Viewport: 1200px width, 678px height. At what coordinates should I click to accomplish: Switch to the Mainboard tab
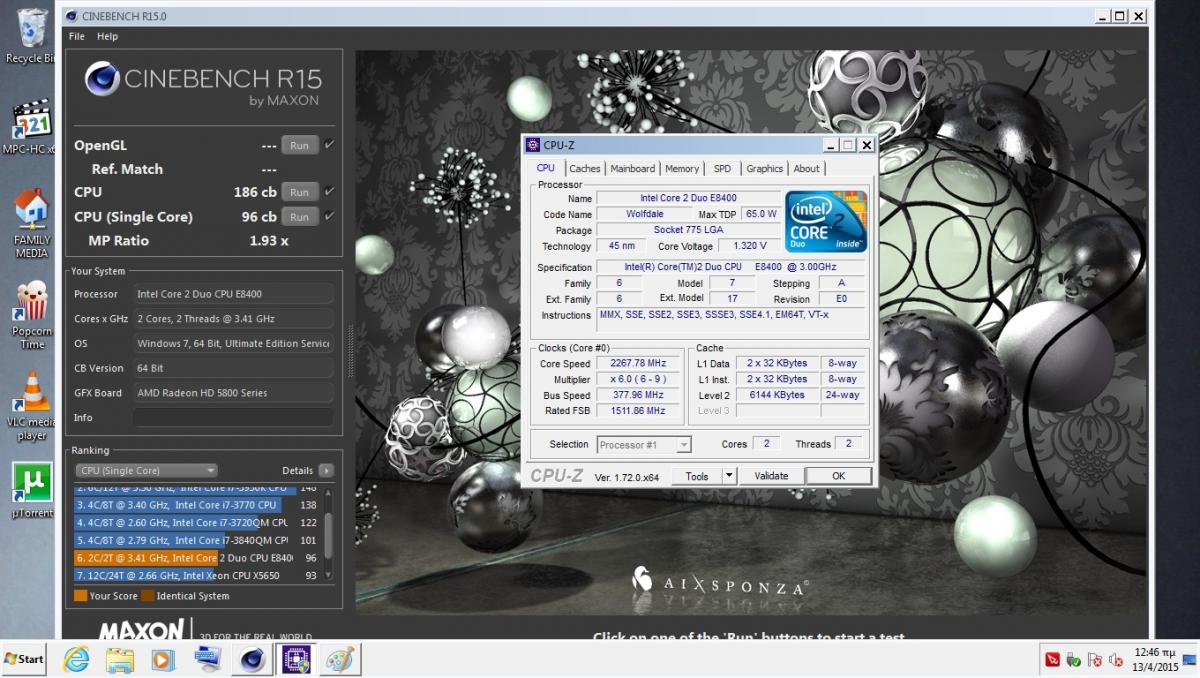tap(633, 169)
